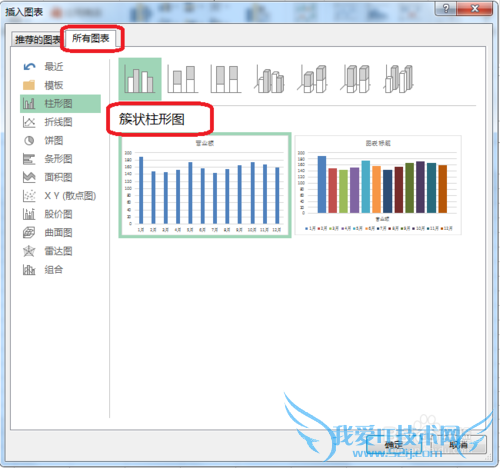The image size is (500, 468).
Task: Switch to the 所有图表 tab
Action: click(91, 39)
